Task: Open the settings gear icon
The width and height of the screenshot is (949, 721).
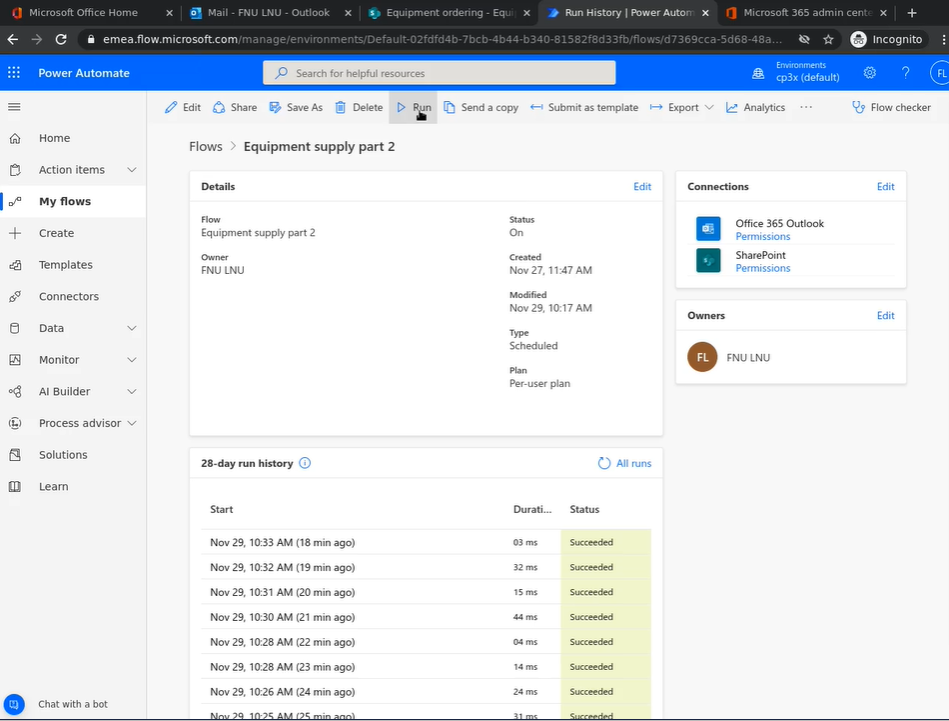Action: pyautogui.click(x=870, y=73)
